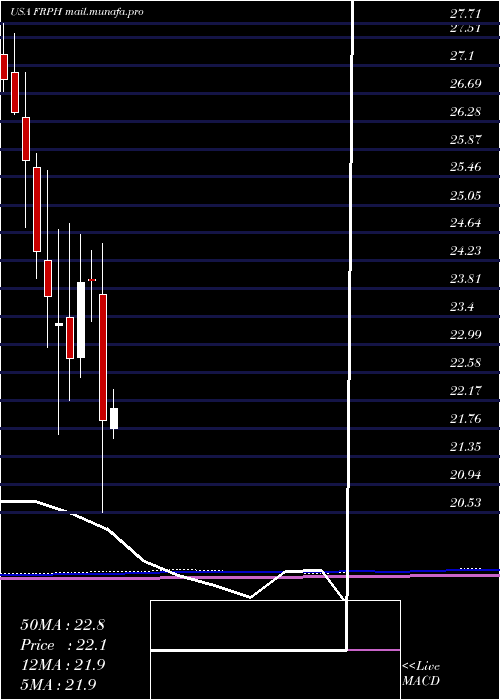Click the 26.69 price axis label

[x=465, y=83]
